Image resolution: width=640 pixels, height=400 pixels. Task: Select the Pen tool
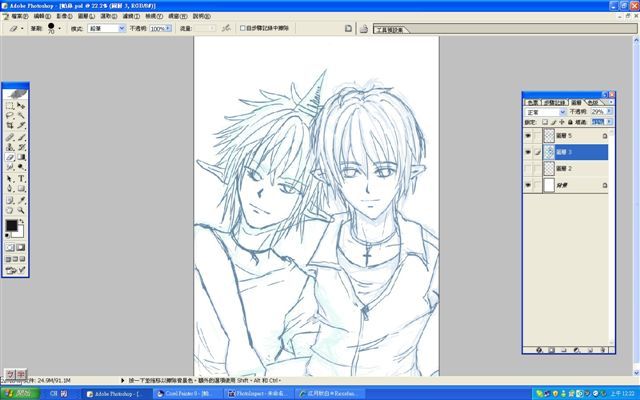tap(10, 189)
